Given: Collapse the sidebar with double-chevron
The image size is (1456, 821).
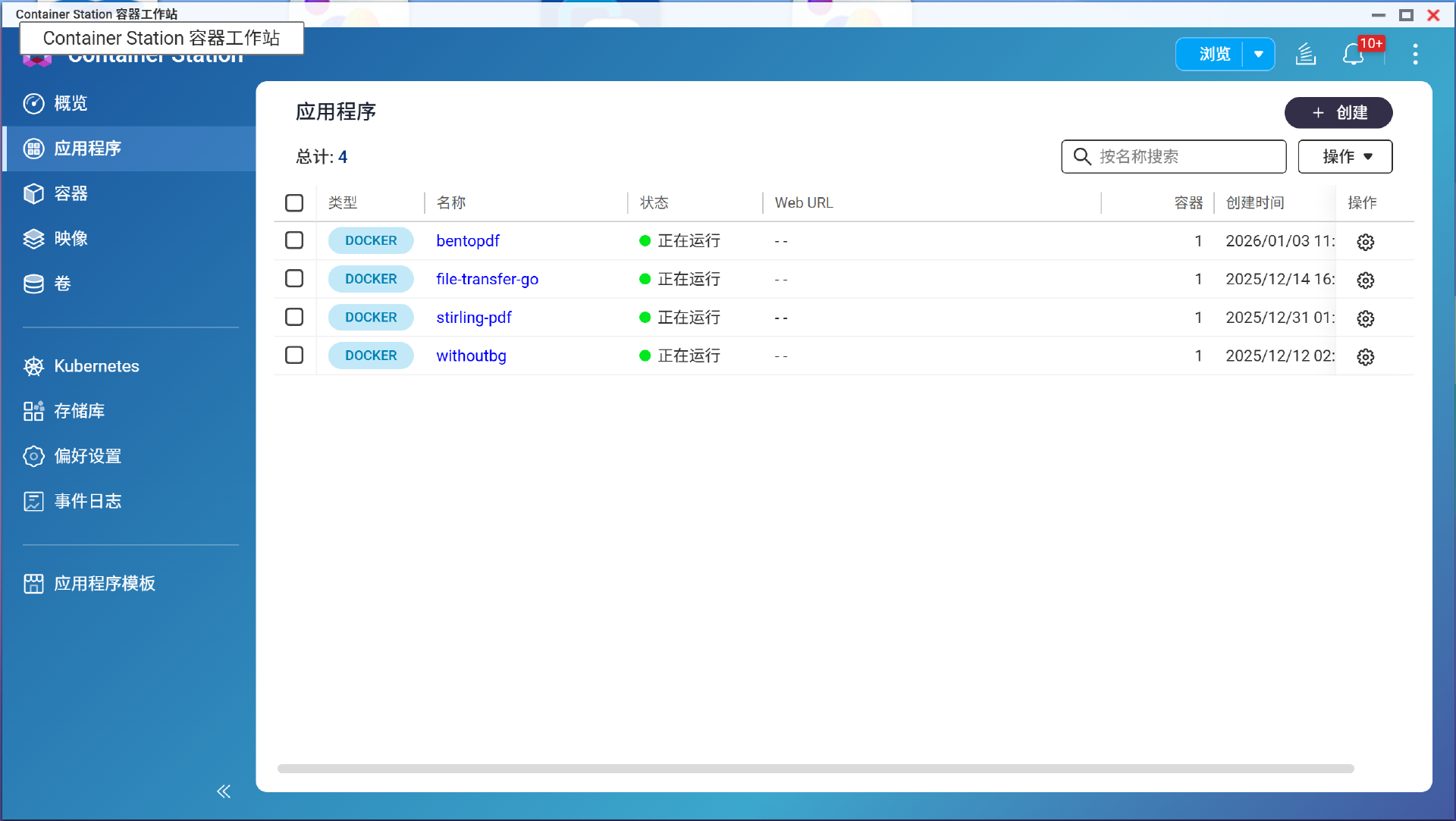Looking at the screenshot, I should point(224,791).
